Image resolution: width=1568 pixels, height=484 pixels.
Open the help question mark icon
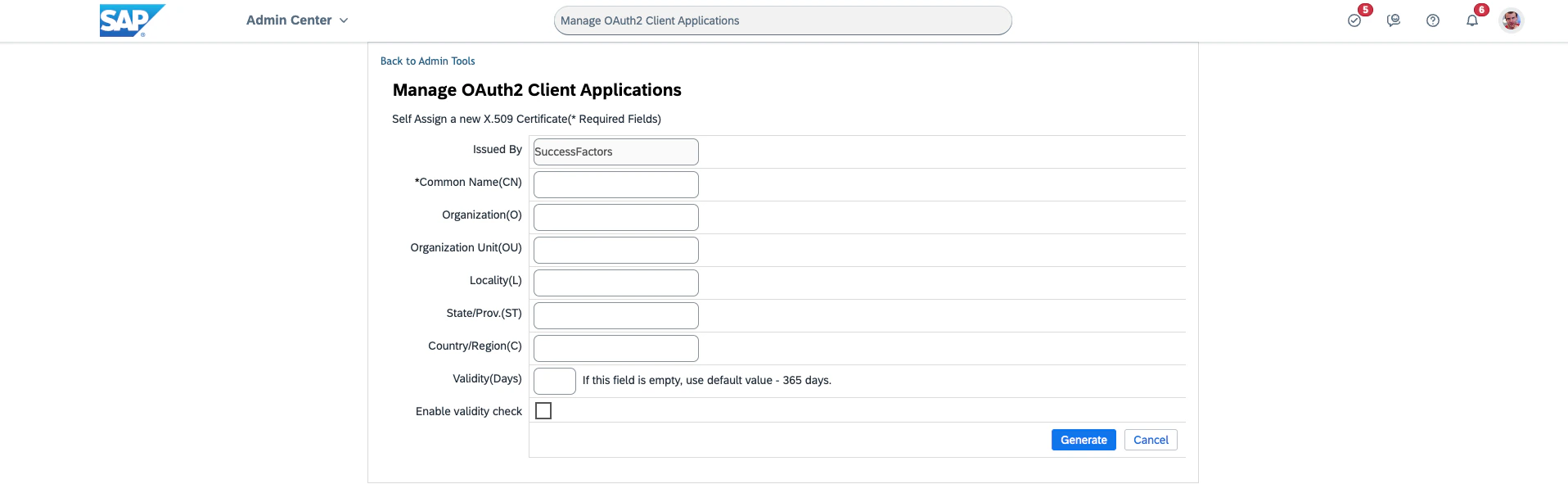(x=1433, y=20)
